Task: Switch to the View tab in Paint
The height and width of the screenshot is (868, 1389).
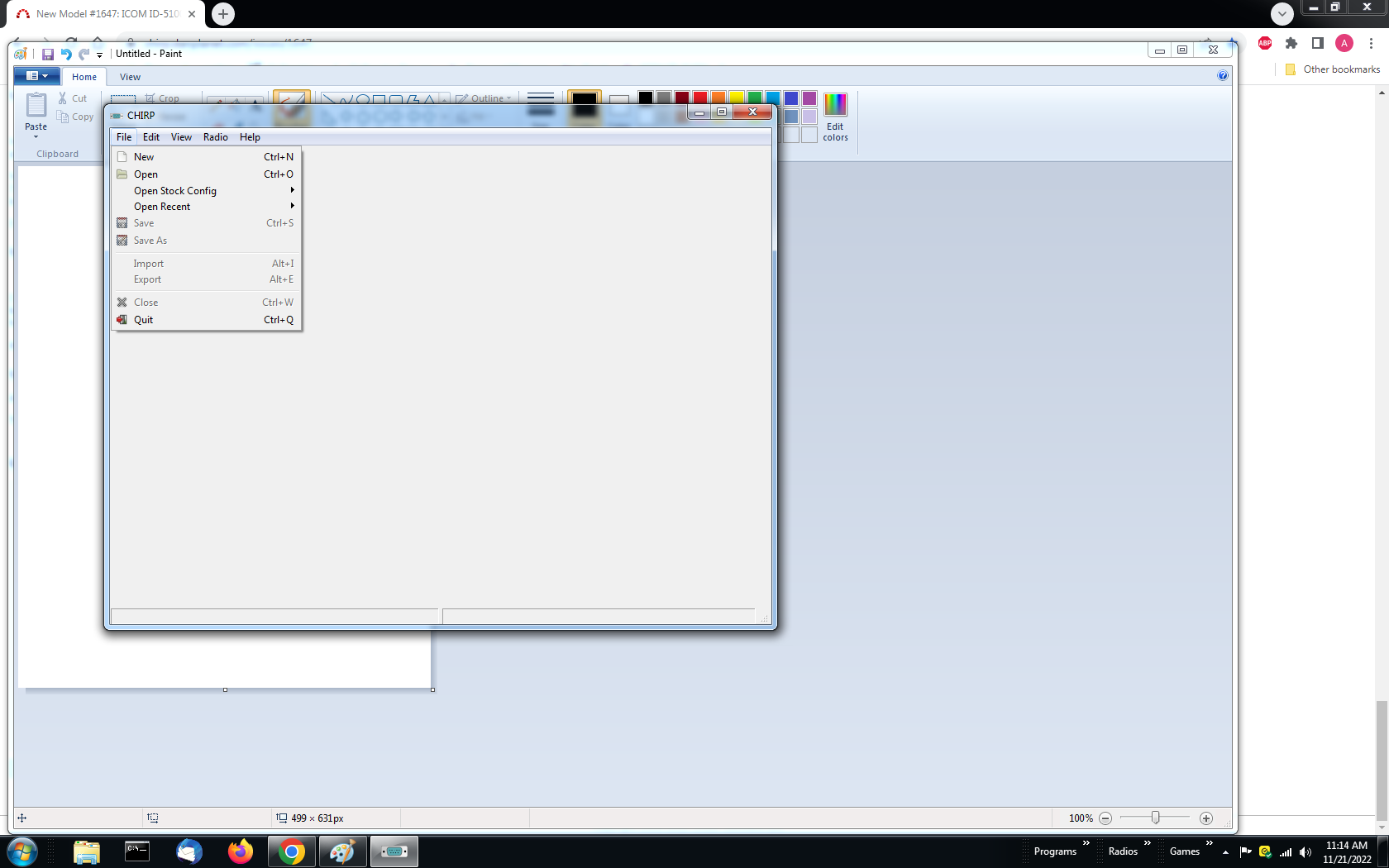Action: coord(131,77)
